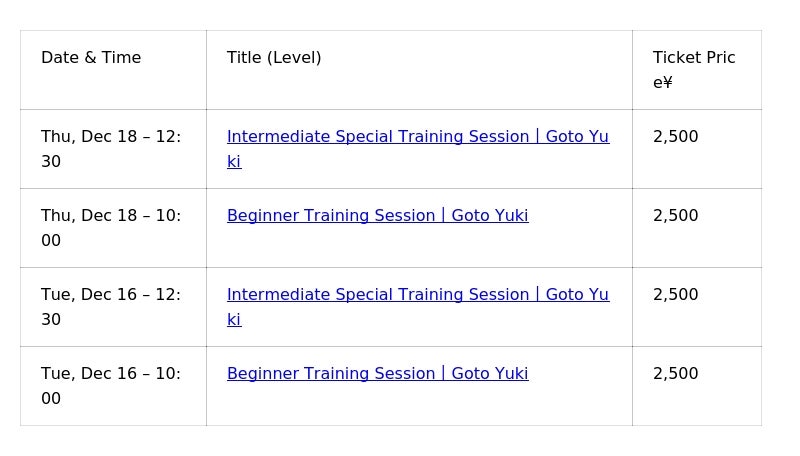Select the 2,500 price for Dec 18 10:00

[x=676, y=216]
